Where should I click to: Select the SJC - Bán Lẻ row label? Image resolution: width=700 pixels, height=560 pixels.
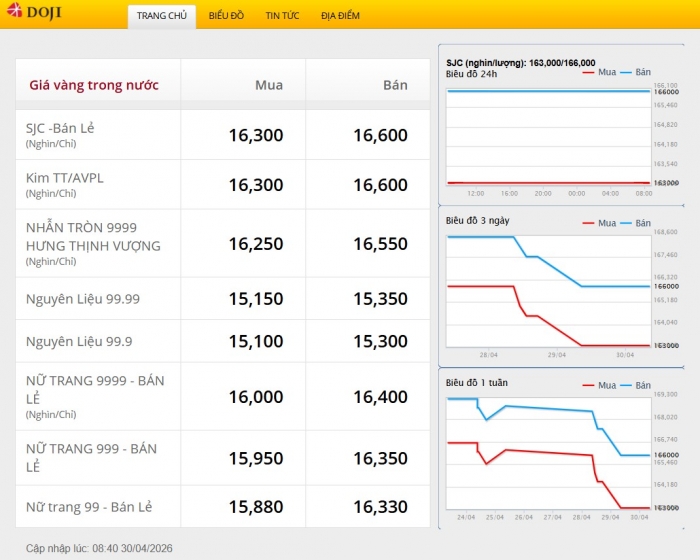[x=60, y=128]
